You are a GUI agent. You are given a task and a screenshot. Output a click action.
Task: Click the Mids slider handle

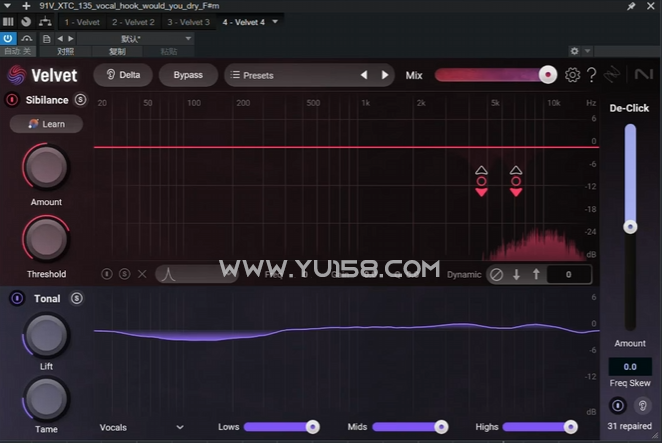(x=441, y=427)
